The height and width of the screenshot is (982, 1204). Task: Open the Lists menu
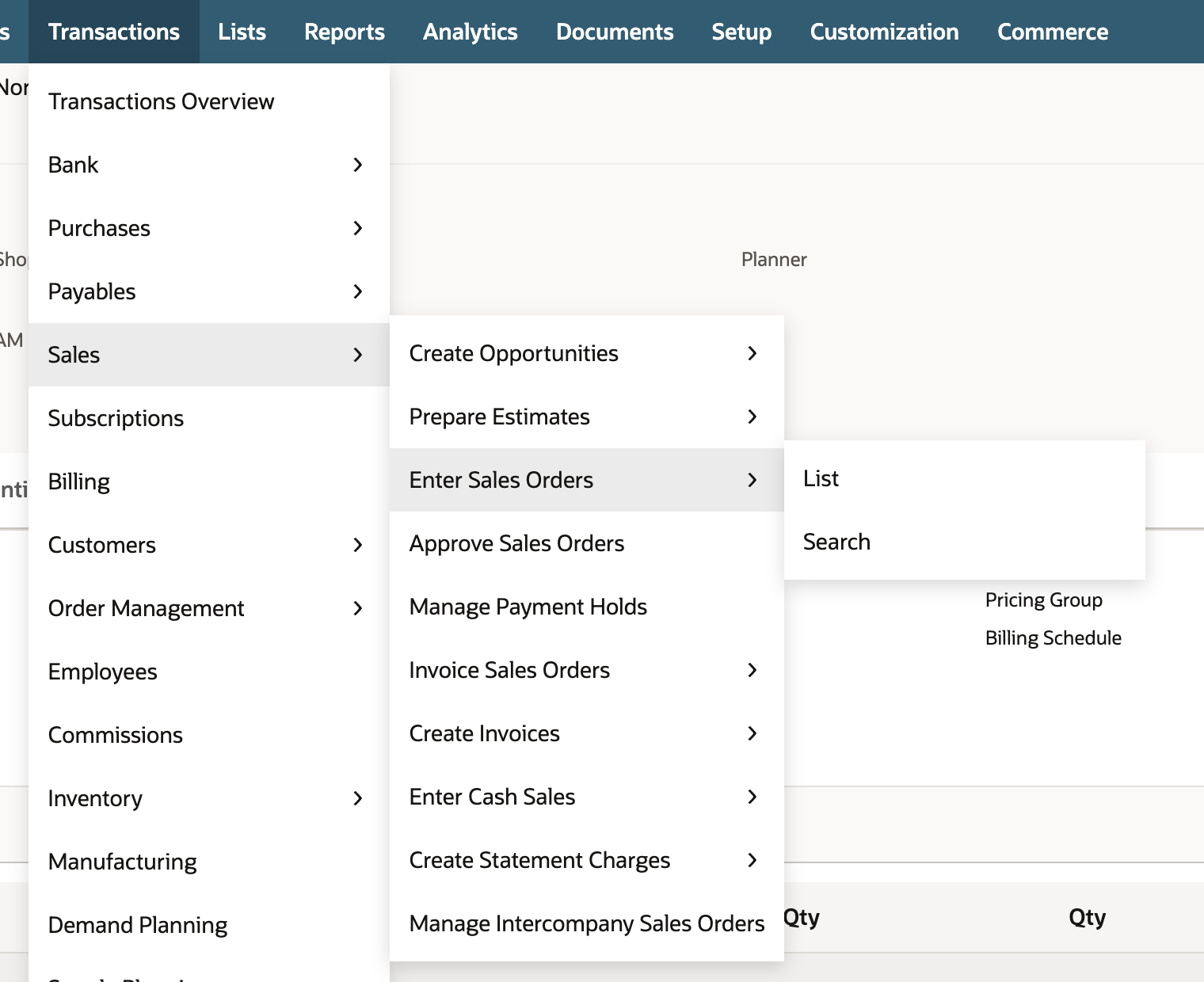(242, 32)
